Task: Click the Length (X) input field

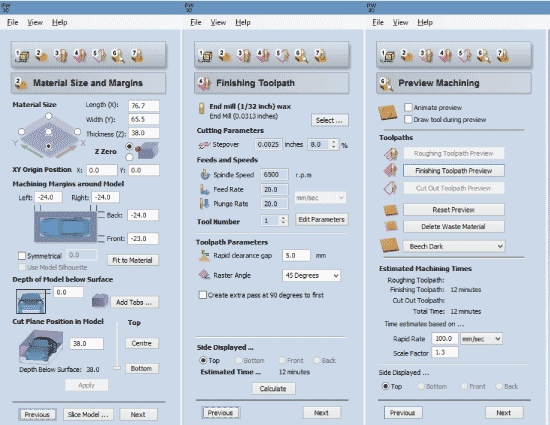Action: click(x=144, y=106)
